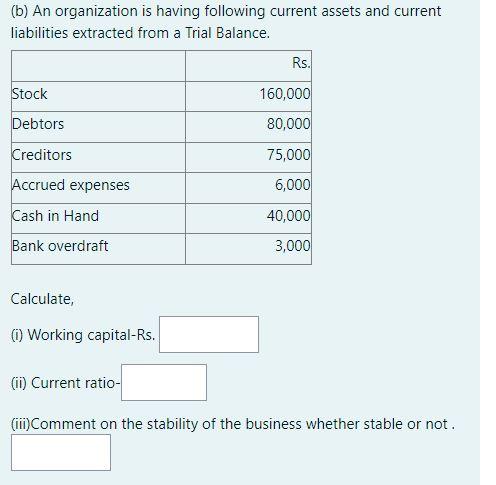The image size is (496, 485).
Task: Click the 80,000 value cell
Action: (248, 127)
